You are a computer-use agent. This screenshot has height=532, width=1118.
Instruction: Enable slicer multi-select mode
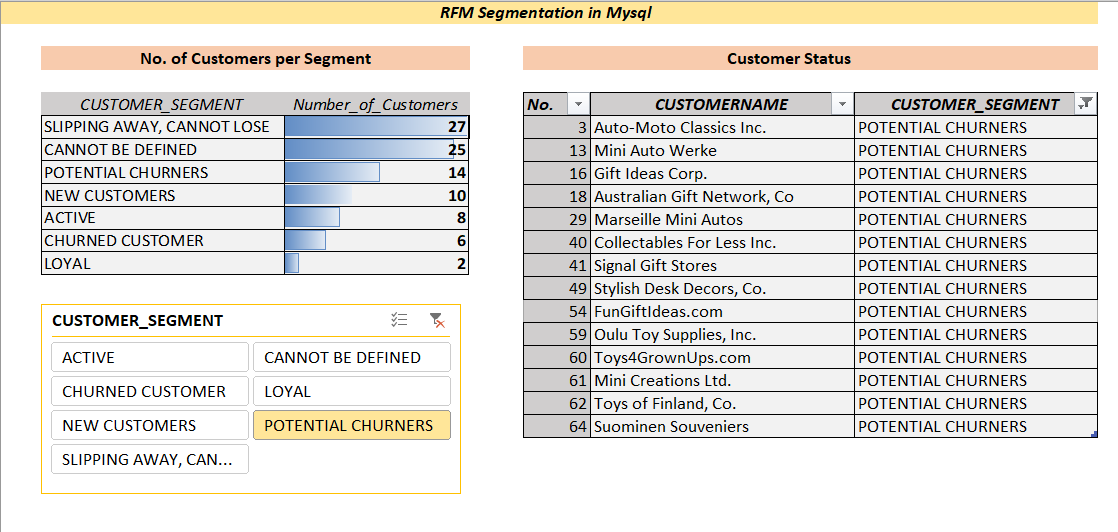point(399,320)
